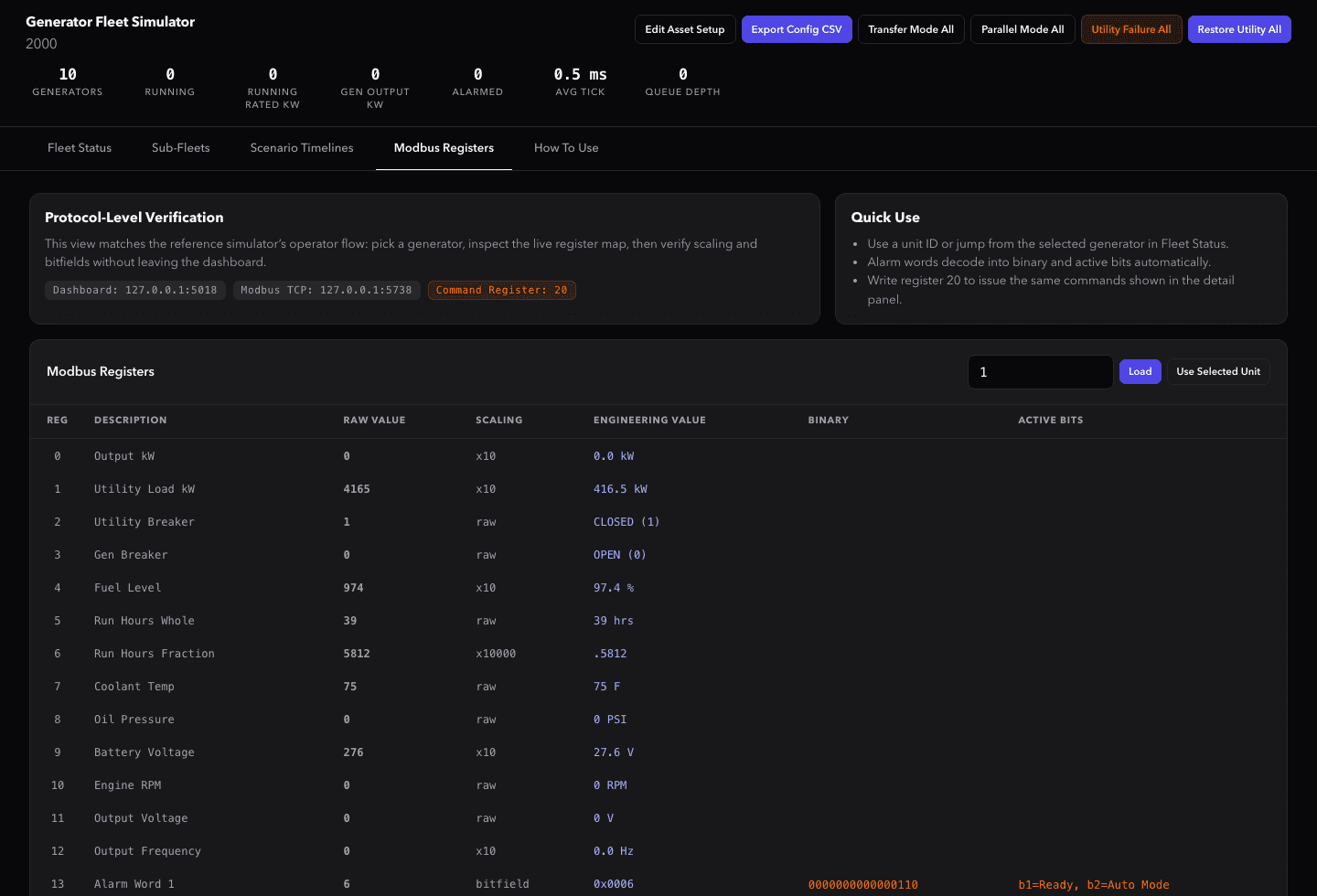Open Edit Asset Setup
Viewport: 1317px width, 896px height.
tap(685, 29)
